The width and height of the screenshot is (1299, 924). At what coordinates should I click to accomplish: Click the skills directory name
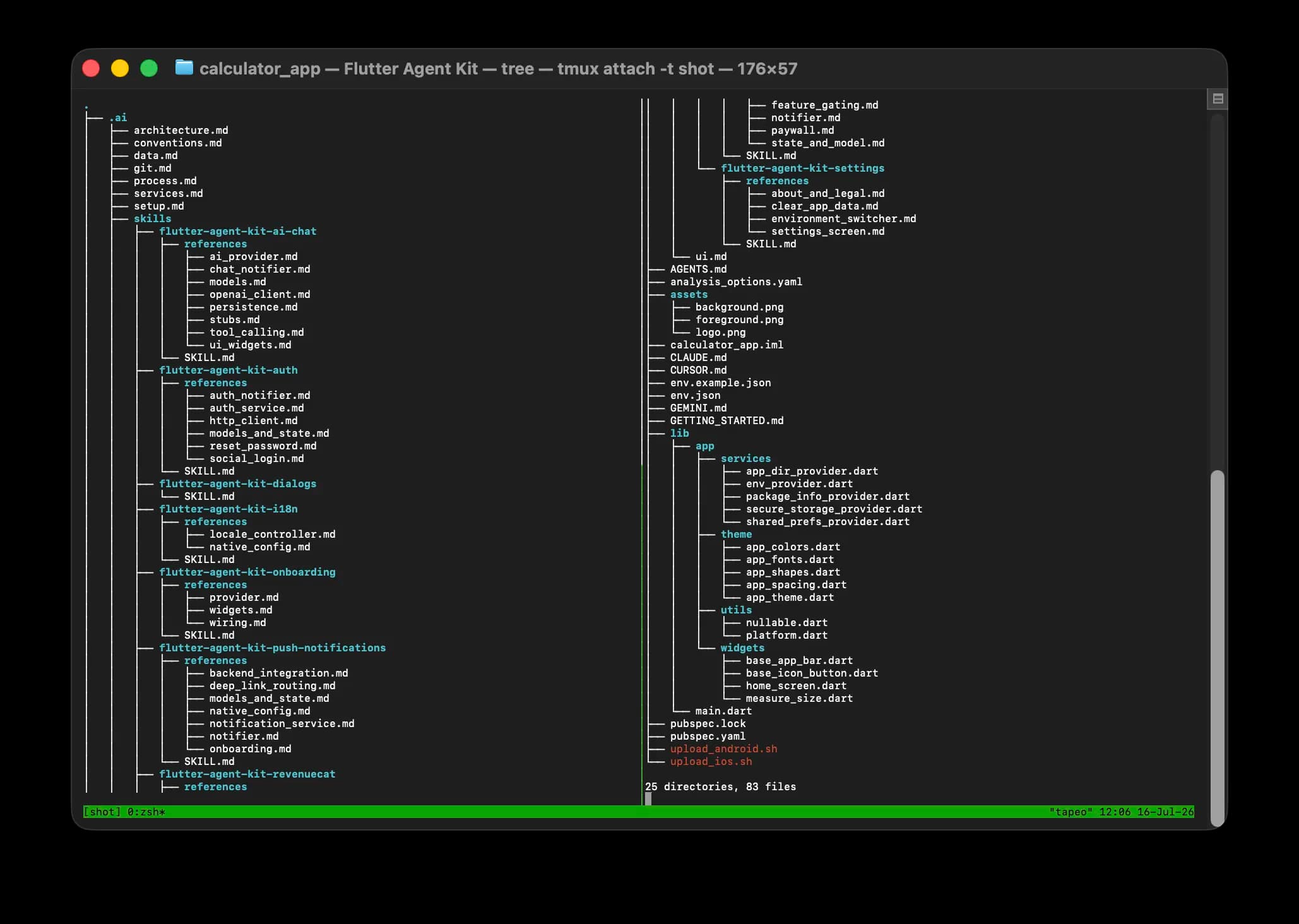click(x=153, y=218)
